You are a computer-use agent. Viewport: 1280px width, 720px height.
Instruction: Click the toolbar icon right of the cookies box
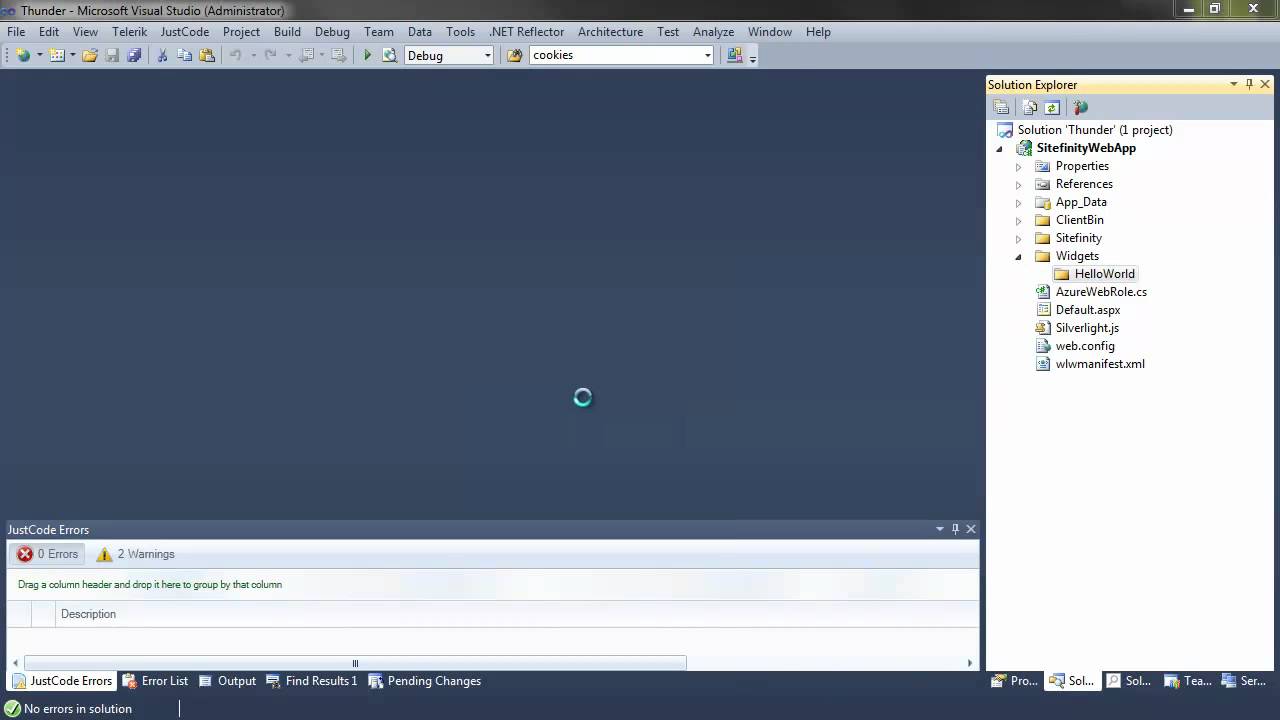click(x=735, y=55)
